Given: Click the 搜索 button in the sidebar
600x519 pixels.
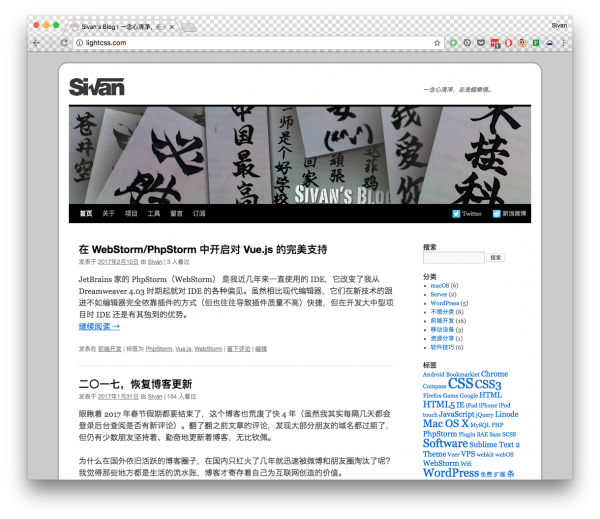Looking at the screenshot, I should 495,258.
